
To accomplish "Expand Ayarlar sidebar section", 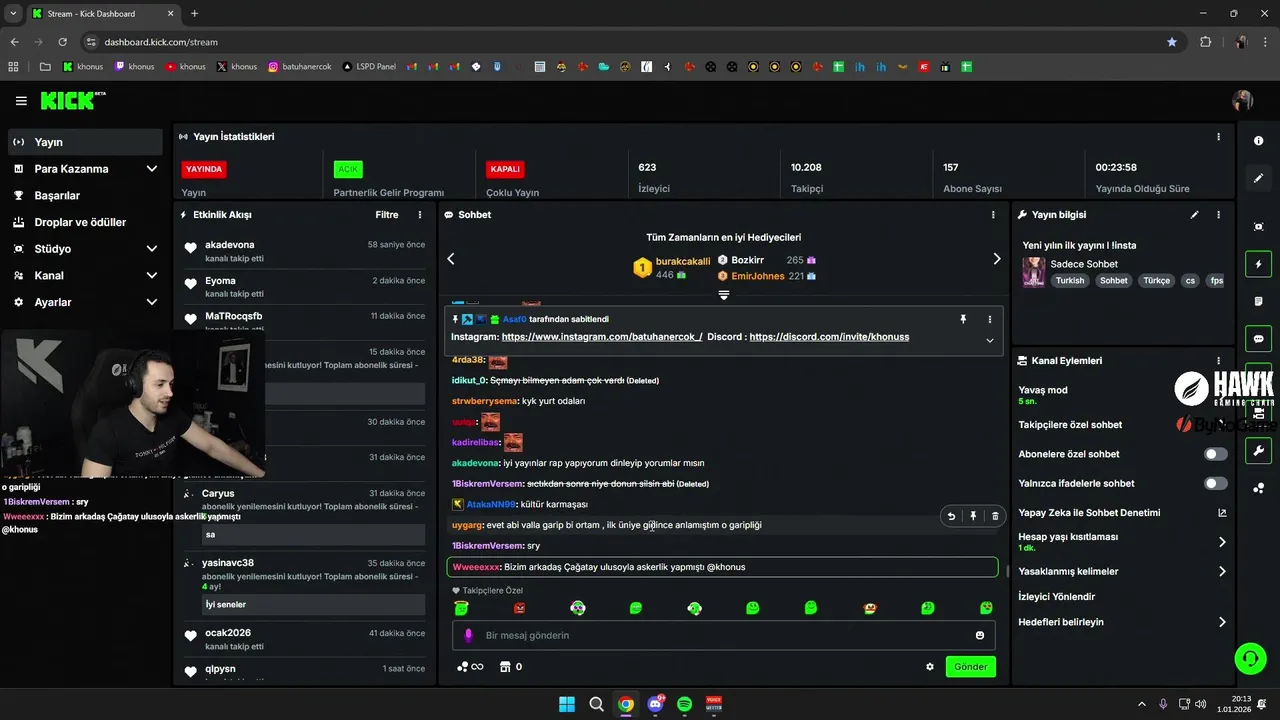I will click(x=152, y=302).
